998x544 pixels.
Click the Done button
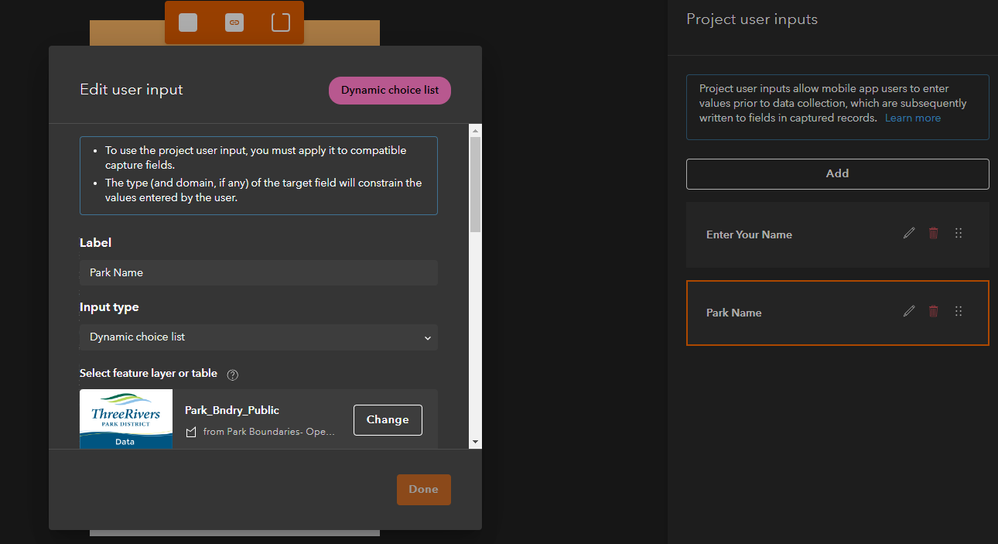423,489
